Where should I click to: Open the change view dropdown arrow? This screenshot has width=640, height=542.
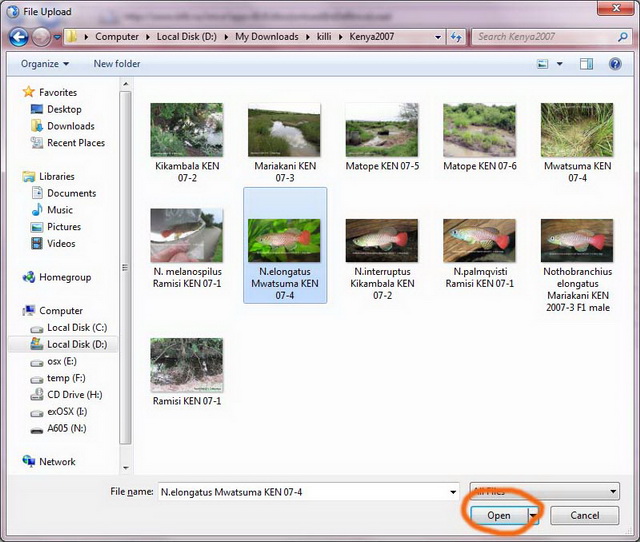pyautogui.click(x=560, y=64)
